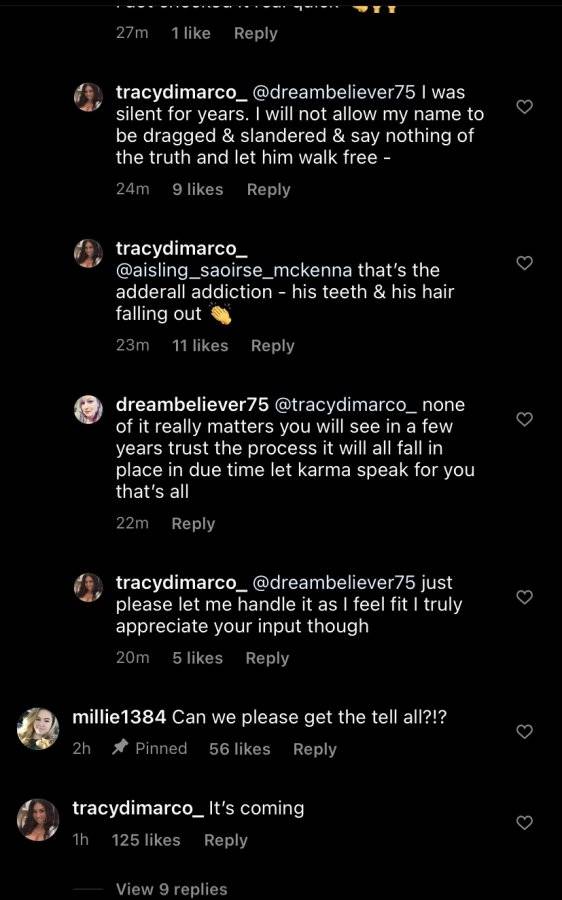Reply to the 11 likes comment
This screenshot has height=900, width=562.
273,346
